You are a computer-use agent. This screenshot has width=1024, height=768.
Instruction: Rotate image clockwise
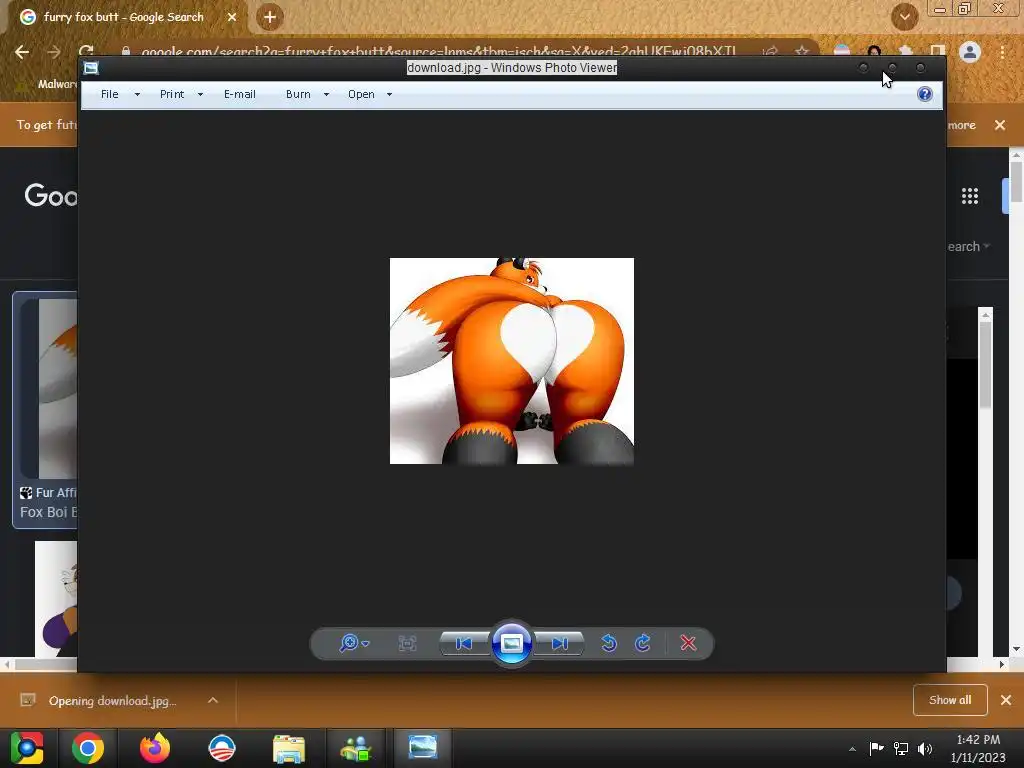pyautogui.click(x=643, y=643)
